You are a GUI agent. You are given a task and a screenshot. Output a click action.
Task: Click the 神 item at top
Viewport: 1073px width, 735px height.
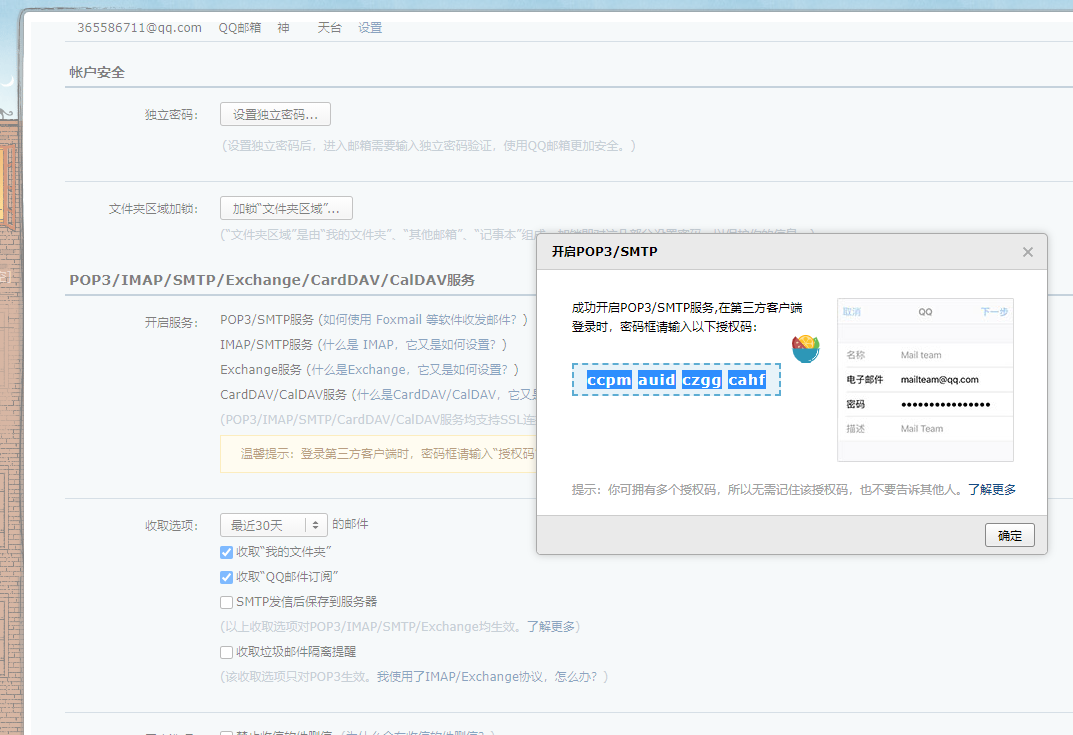pos(283,28)
